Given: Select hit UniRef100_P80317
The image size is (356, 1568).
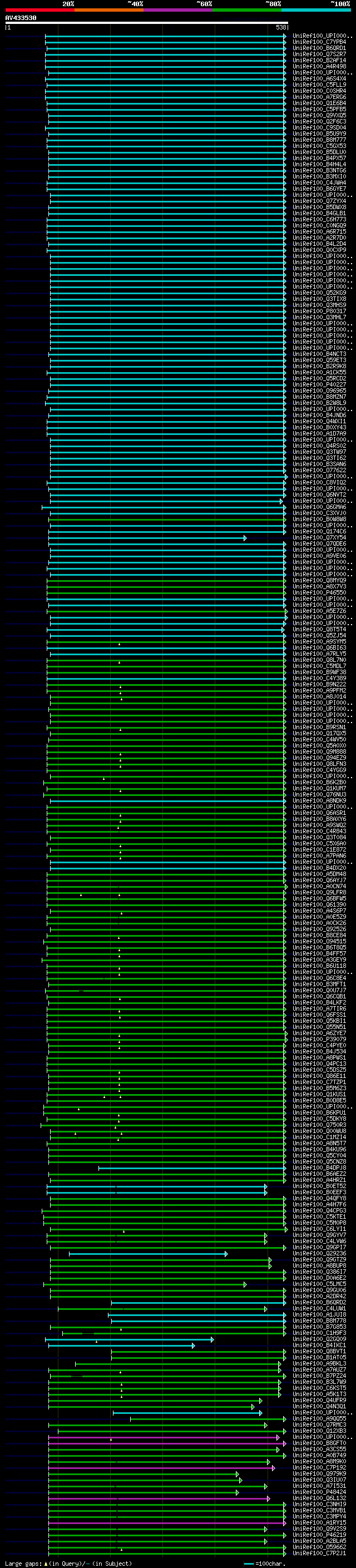Looking at the screenshot, I should 319,311.
